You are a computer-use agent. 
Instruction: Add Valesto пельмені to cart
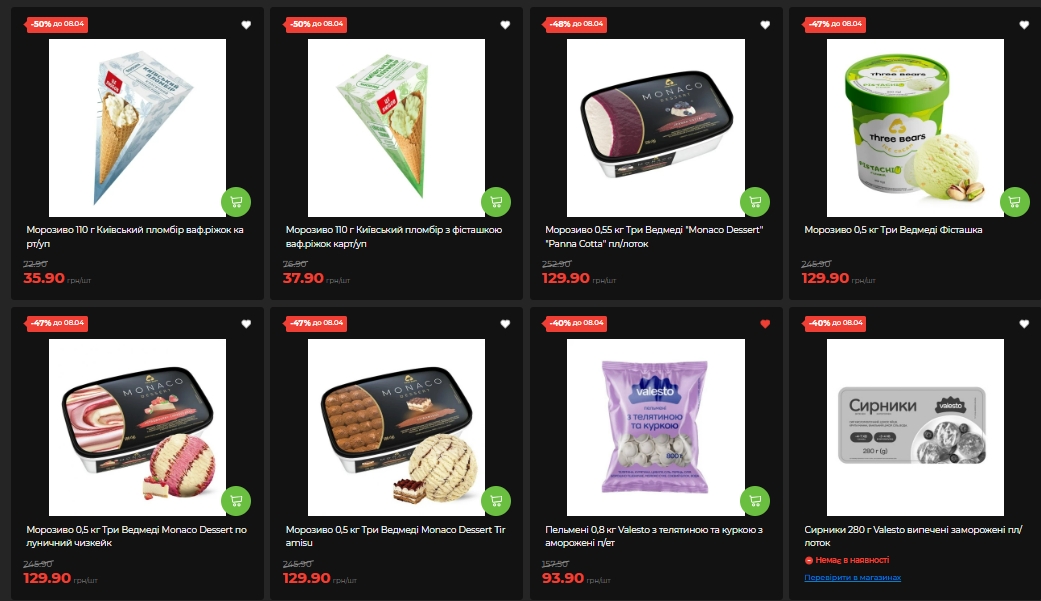coord(755,501)
